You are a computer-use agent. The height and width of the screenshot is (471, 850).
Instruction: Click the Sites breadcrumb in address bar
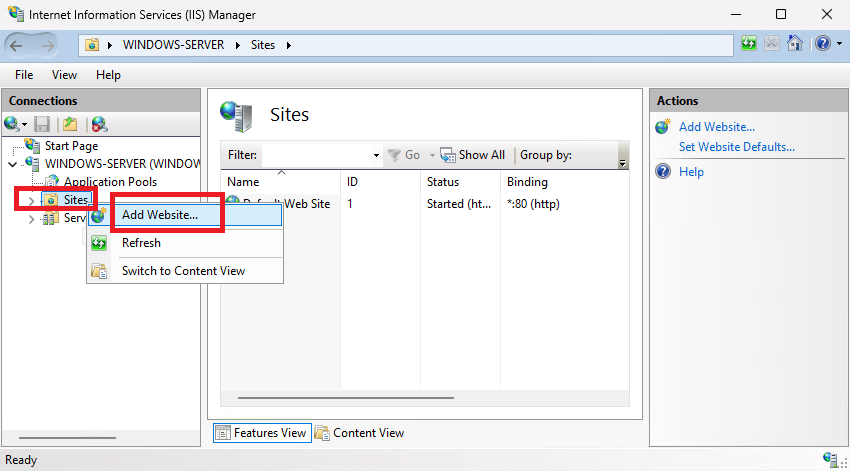point(262,45)
